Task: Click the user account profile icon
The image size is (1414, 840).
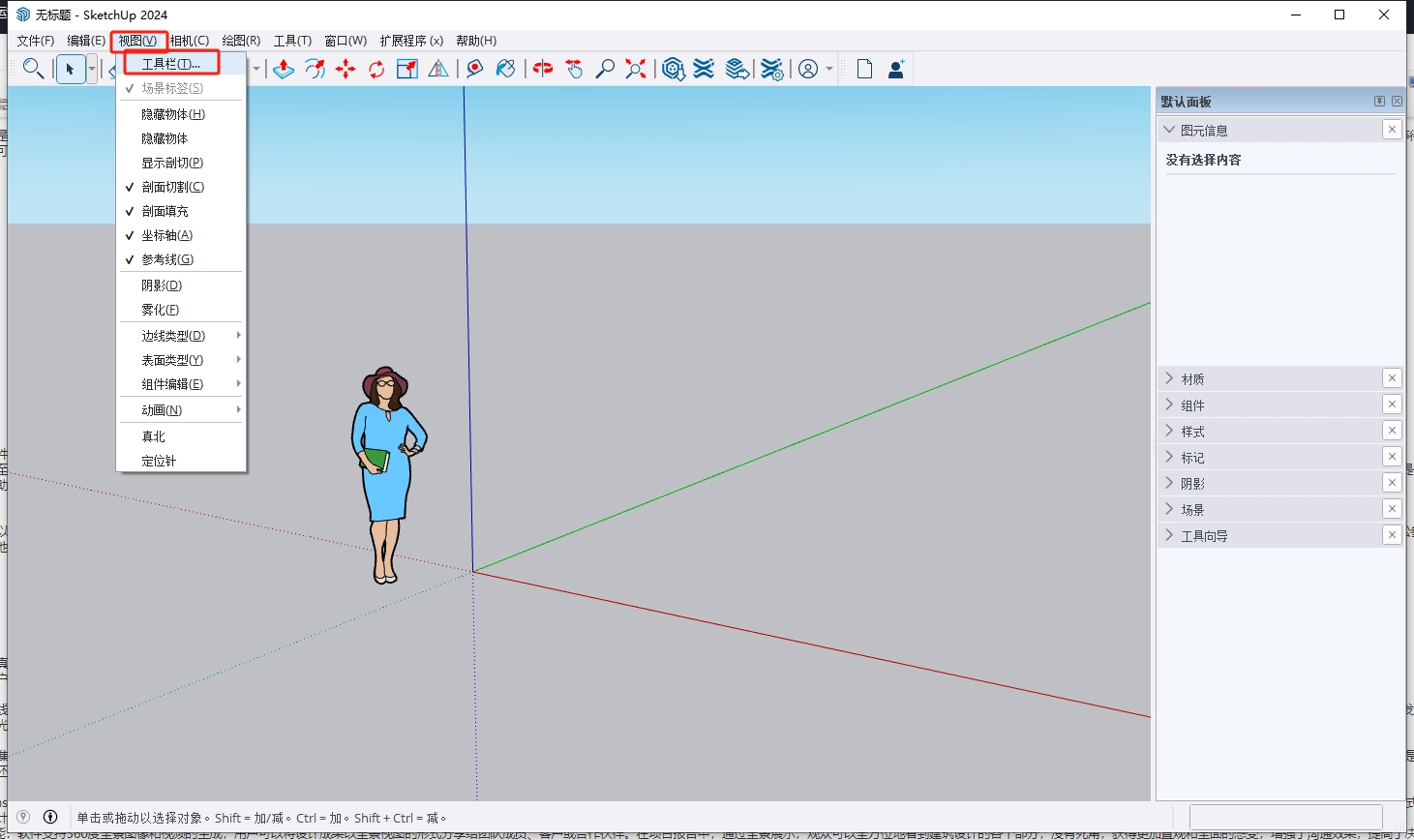Action: tap(808, 69)
